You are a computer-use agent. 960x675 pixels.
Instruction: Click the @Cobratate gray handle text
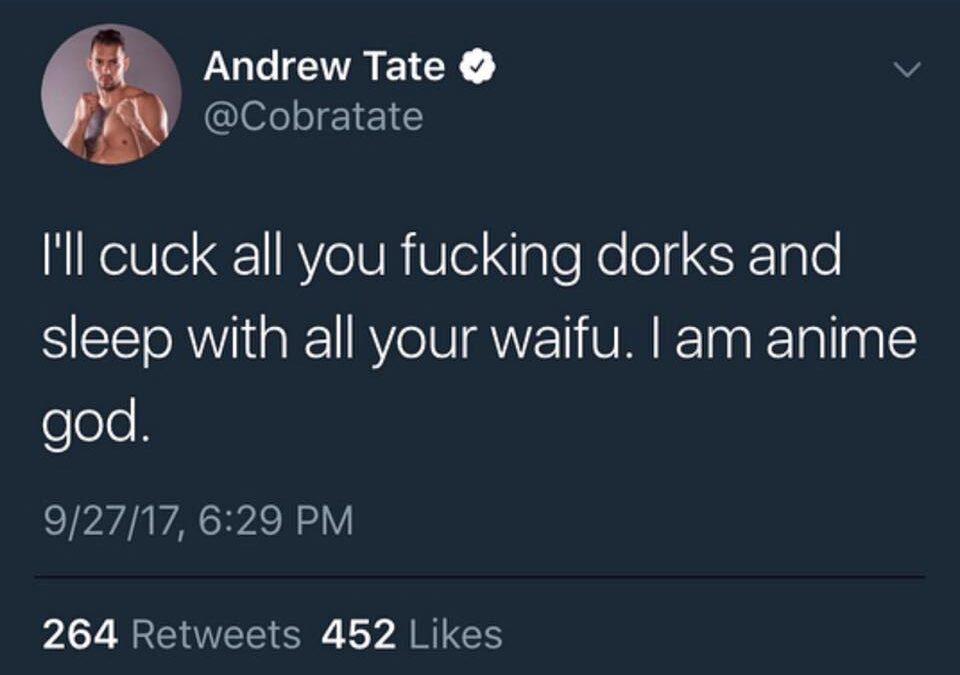[313, 115]
